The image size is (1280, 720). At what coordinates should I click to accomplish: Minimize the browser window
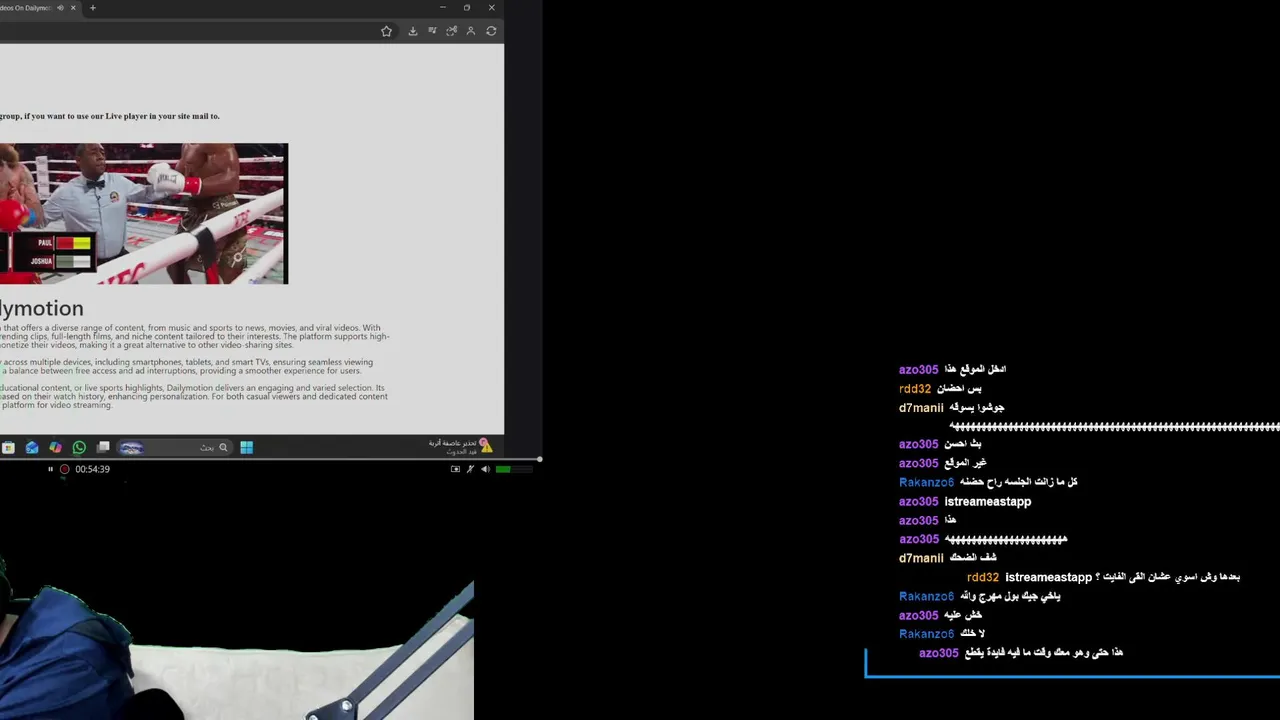click(x=442, y=8)
